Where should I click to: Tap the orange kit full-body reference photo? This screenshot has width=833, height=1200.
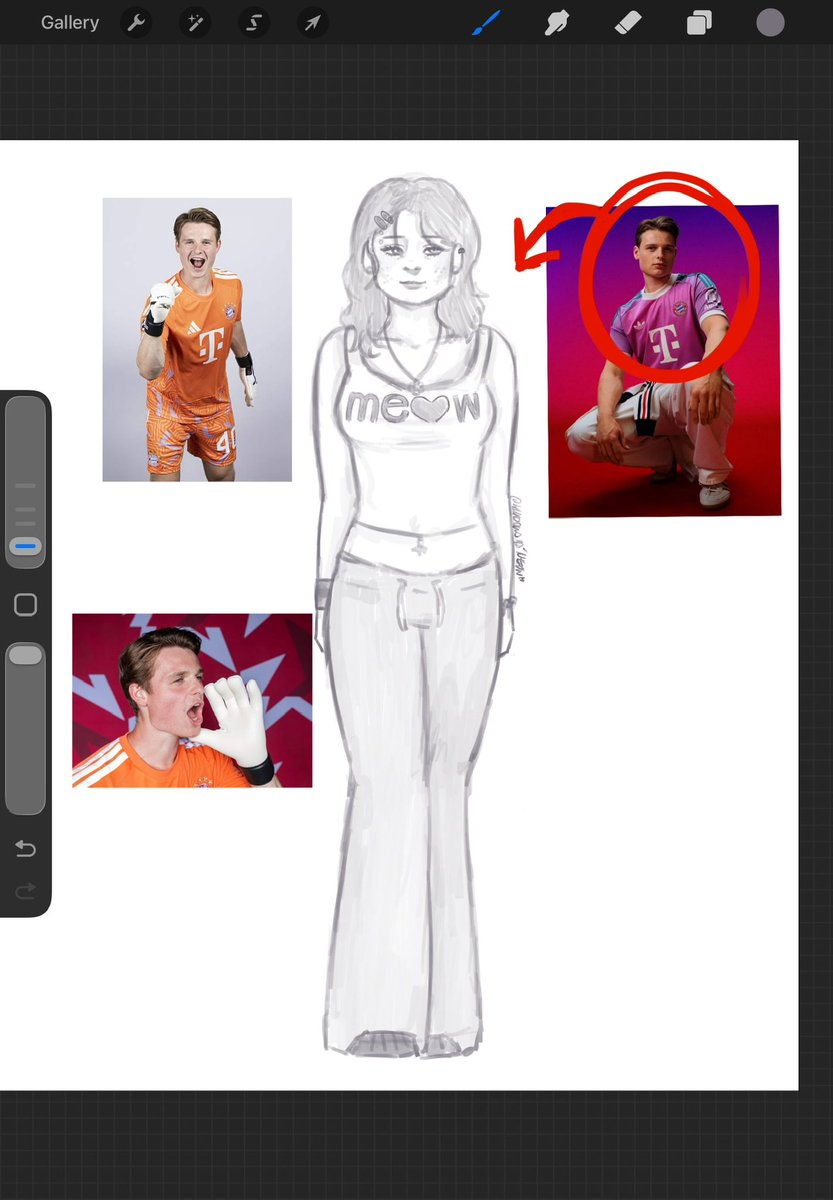(197, 340)
